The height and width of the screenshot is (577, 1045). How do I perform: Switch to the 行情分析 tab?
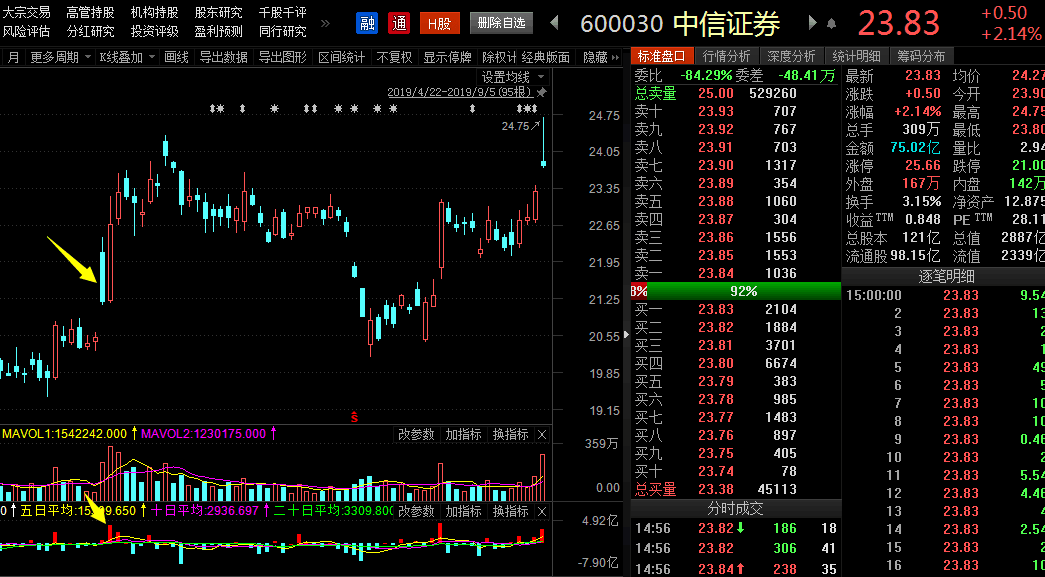[726, 57]
